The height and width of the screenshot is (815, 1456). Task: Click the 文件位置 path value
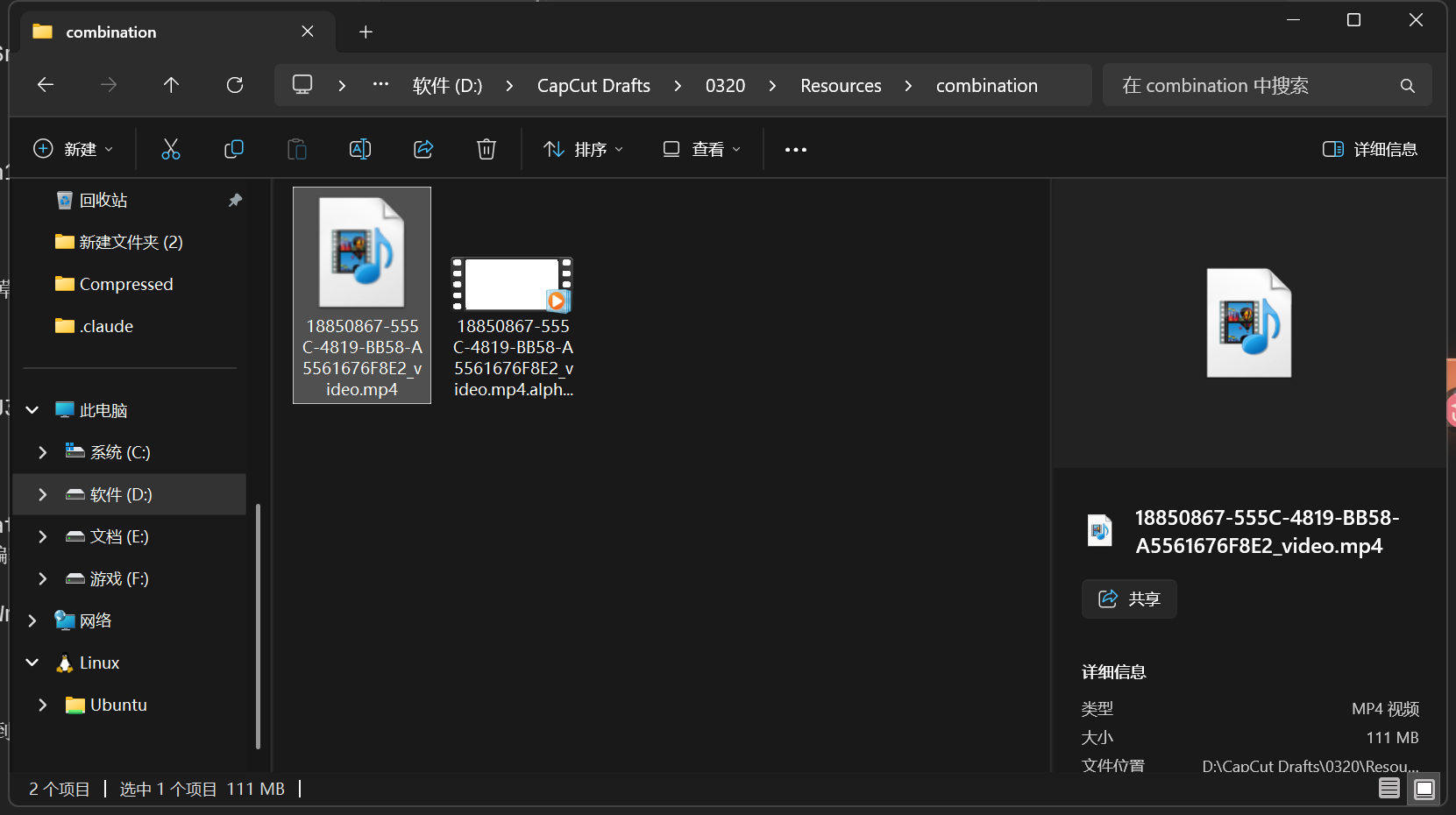[1310, 766]
